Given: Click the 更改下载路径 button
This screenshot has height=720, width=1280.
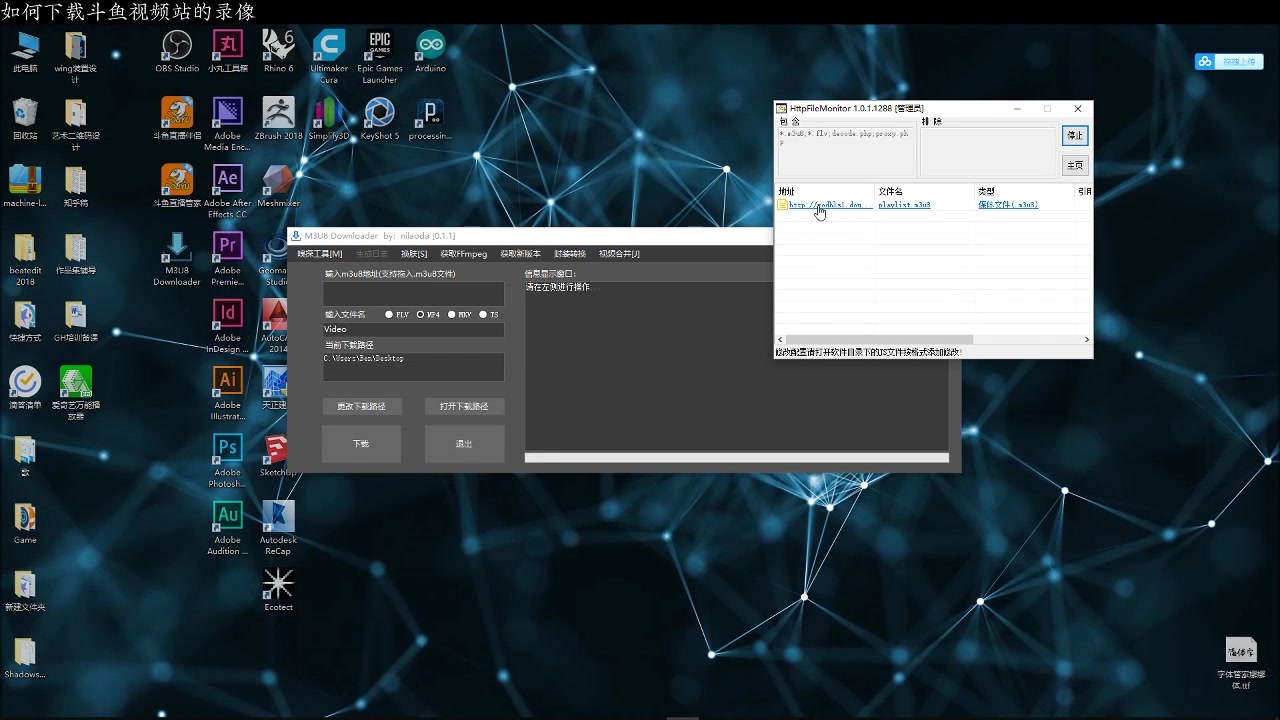Looking at the screenshot, I should pyautogui.click(x=361, y=406).
